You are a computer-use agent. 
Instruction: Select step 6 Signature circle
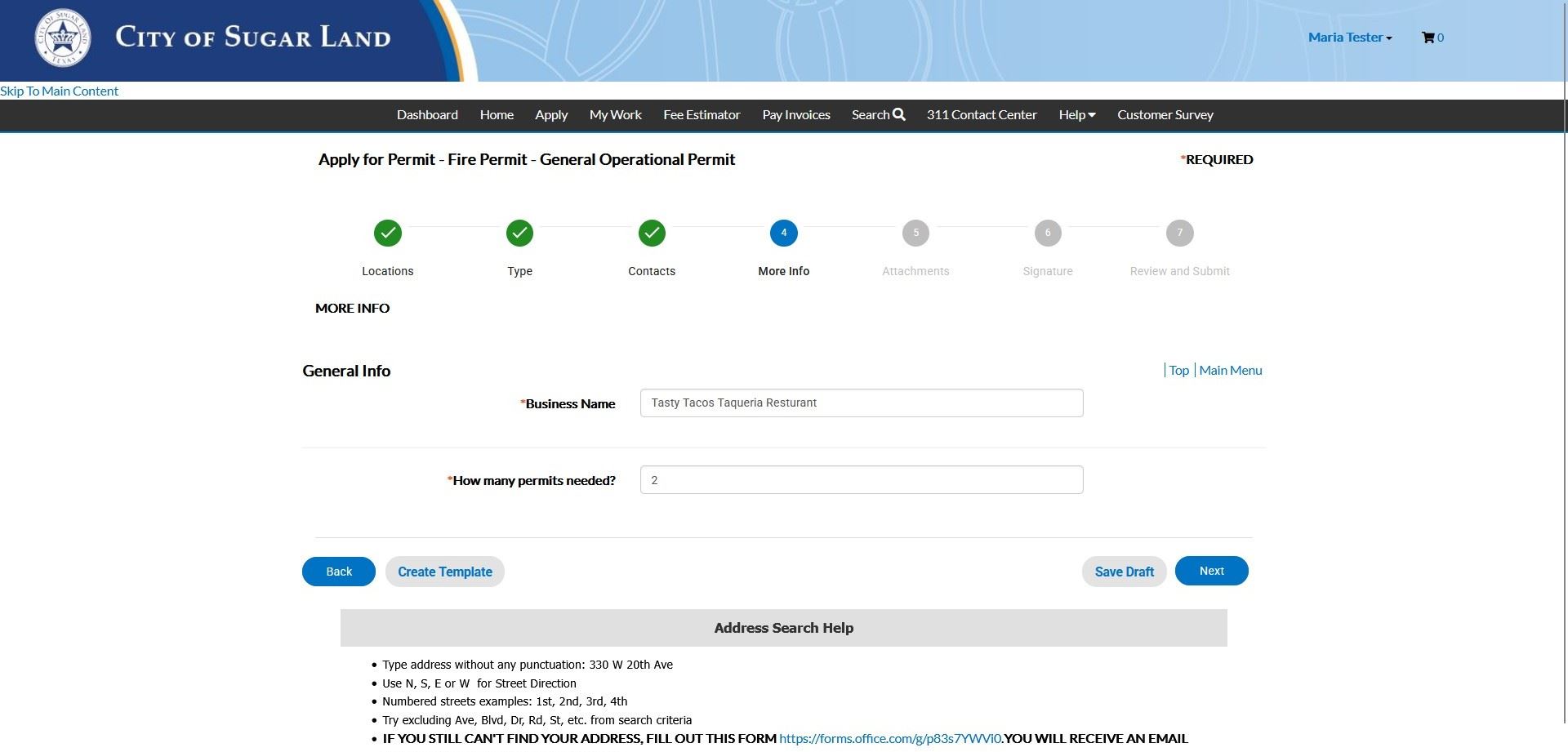coord(1048,234)
